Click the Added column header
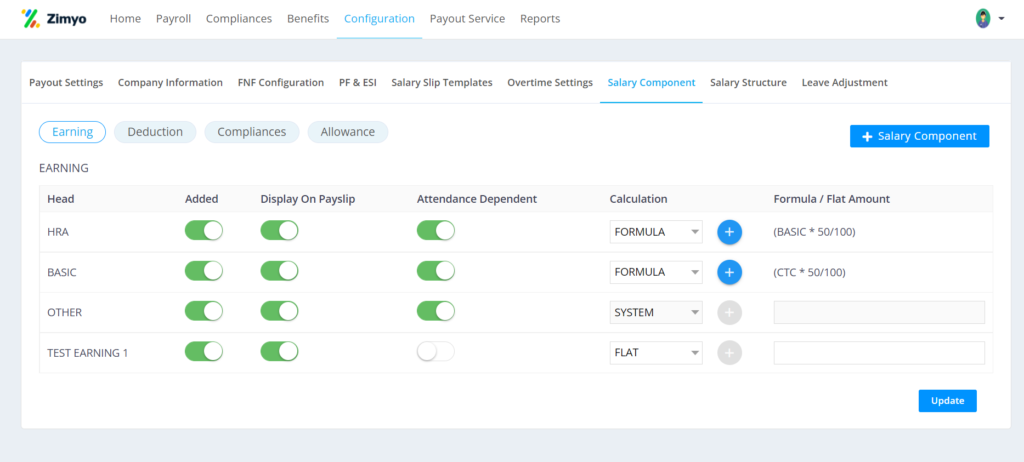This screenshot has width=1024, height=462. point(202,199)
